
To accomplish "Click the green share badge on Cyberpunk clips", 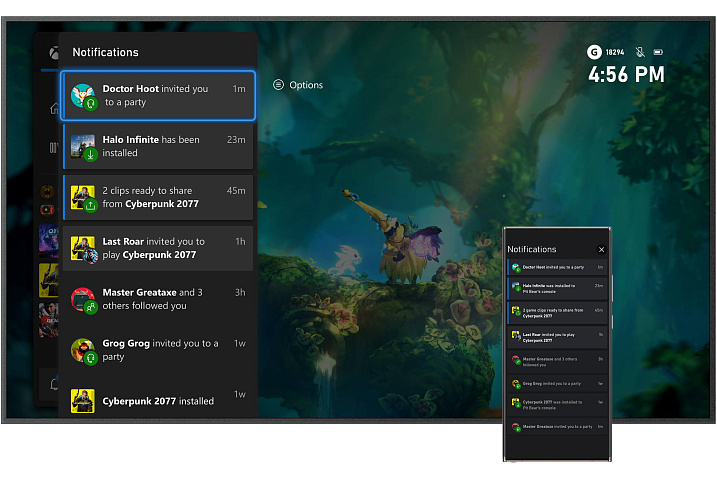I will (91, 206).
